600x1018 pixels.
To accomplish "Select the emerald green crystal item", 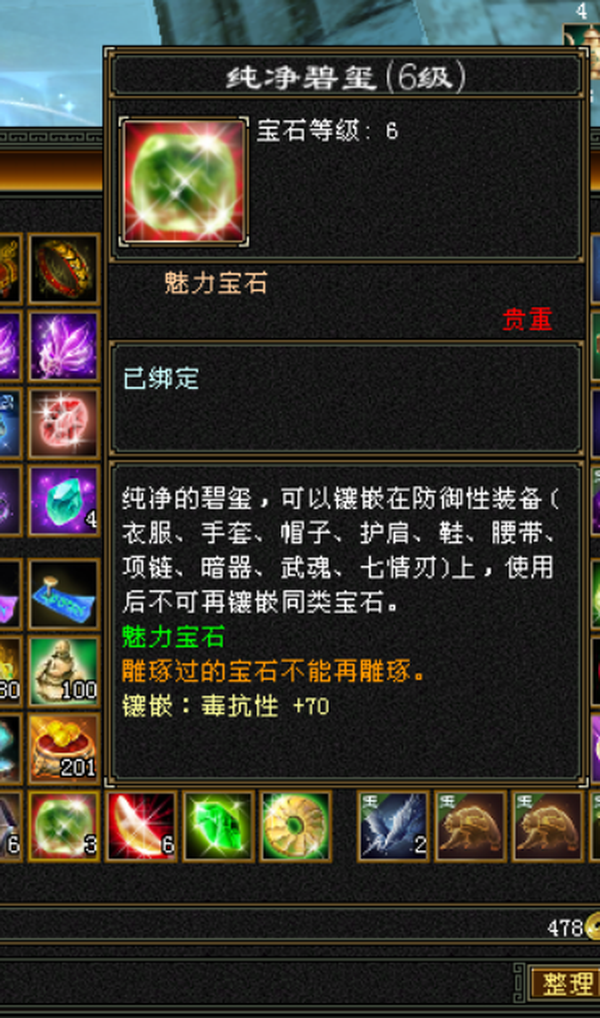I will [218, 826].
